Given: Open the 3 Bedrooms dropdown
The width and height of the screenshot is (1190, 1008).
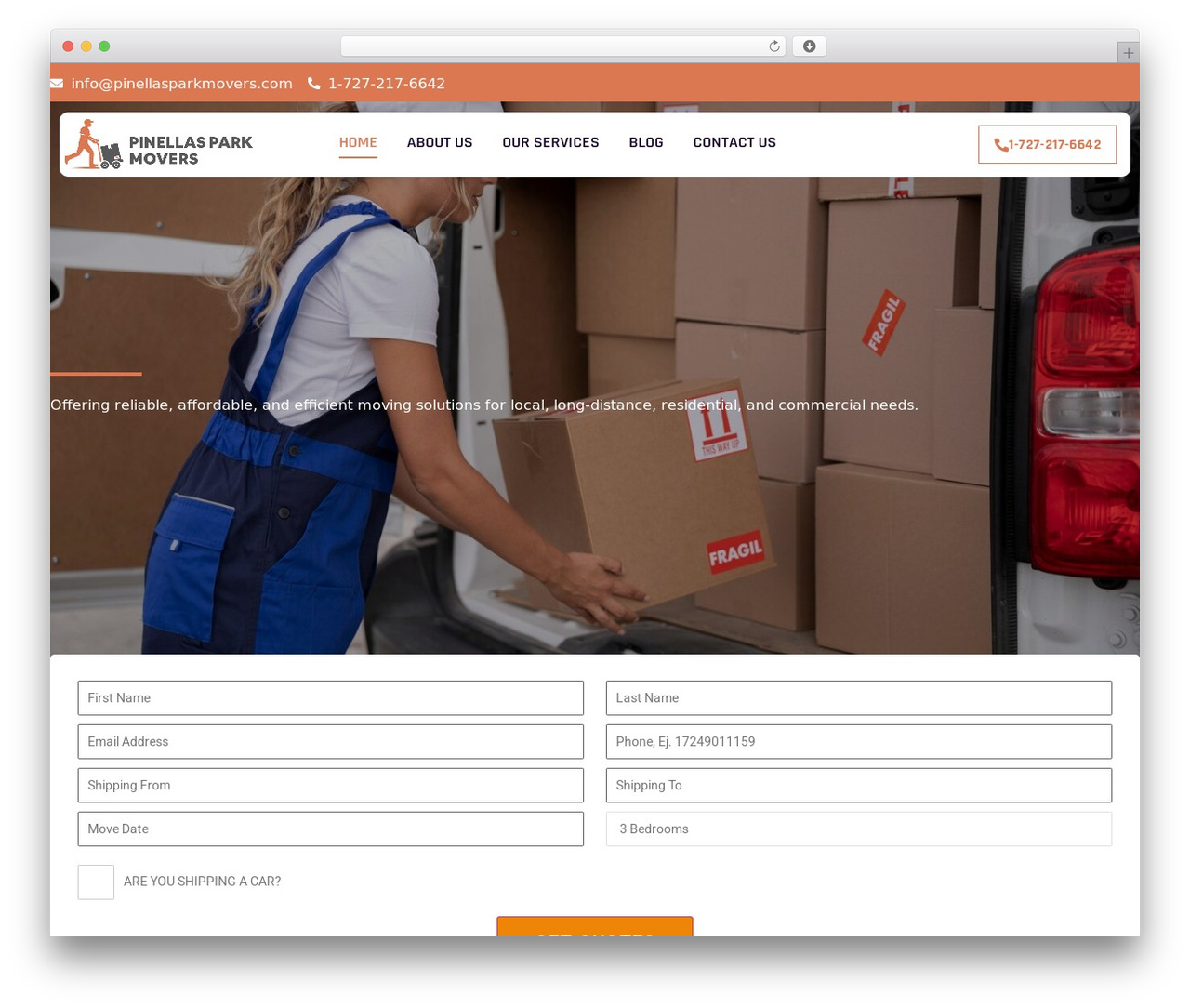Looking at the screenshot, I should (x=859, y=829).
